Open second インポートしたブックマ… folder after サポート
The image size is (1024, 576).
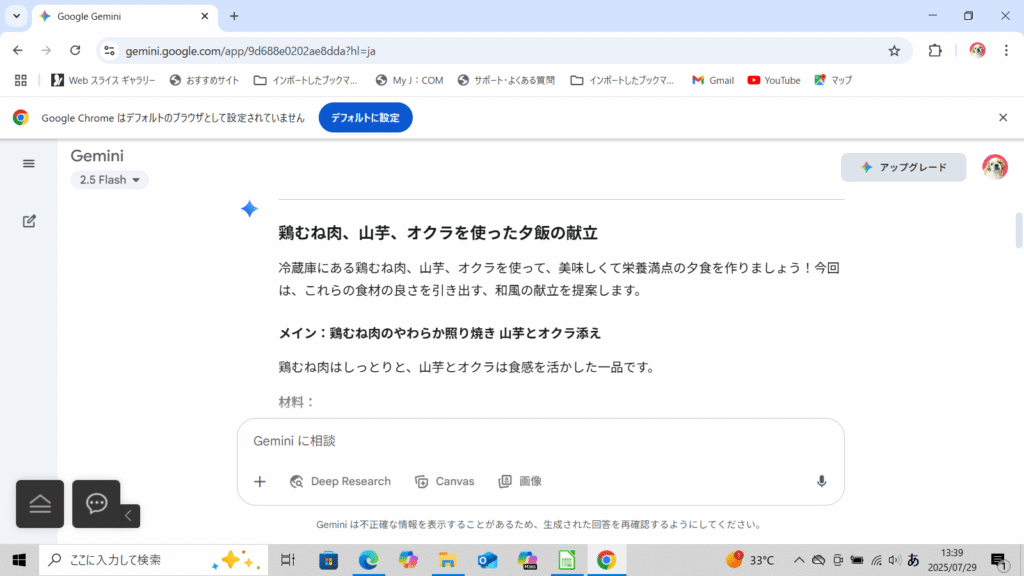tap(622, 80)
